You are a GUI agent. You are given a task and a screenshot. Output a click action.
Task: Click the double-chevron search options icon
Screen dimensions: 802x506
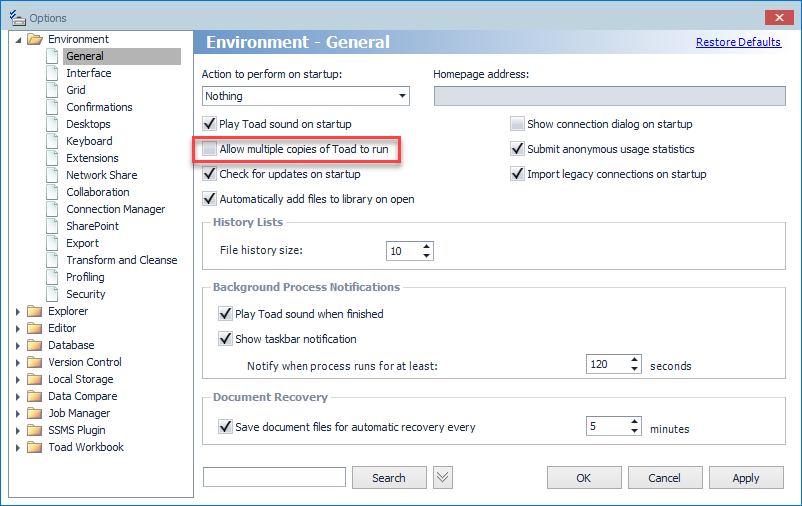443,478
